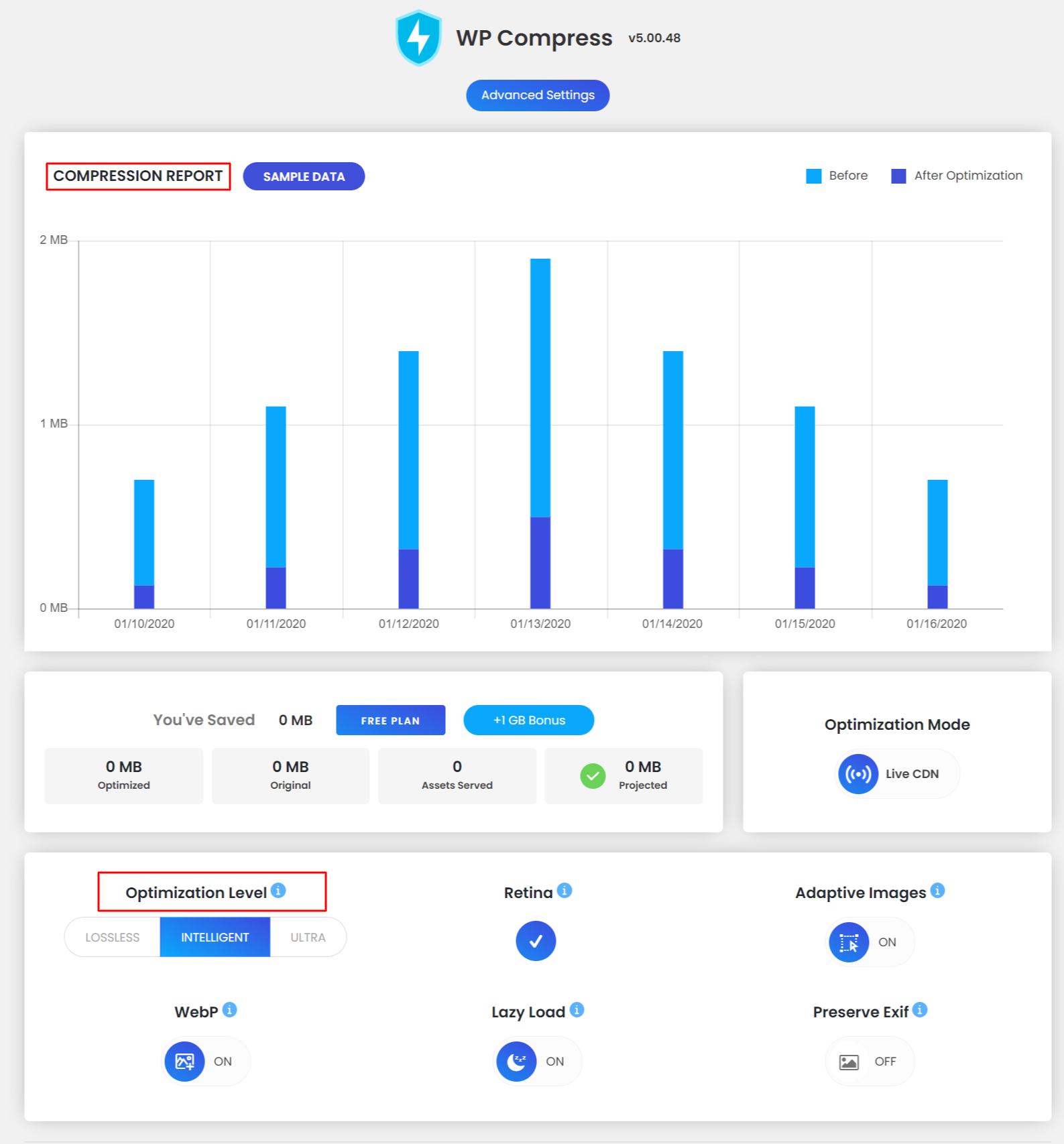Toggle Adaptive Images switch
1064x1144 pixels.
(x=870, y=942)
